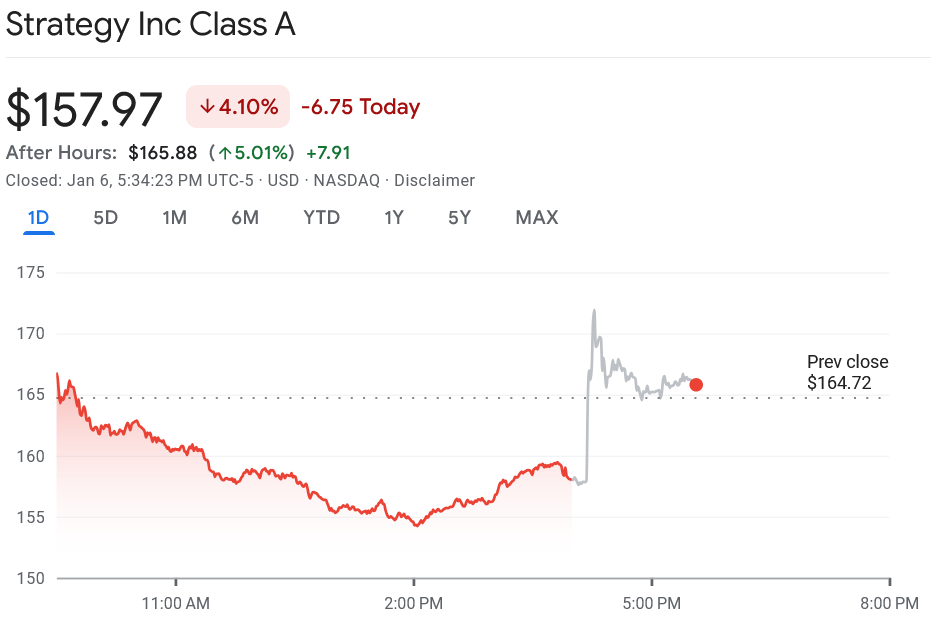Select the MAX time range
The image size is (931, 627).
[x=536, y=217]
